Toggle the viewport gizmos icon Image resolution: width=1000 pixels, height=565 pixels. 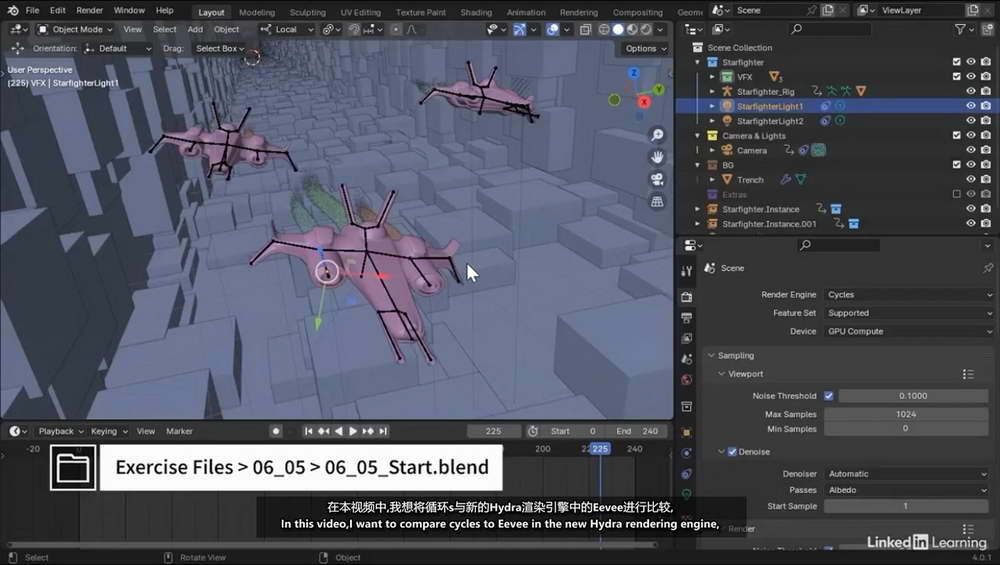(519, 29)
